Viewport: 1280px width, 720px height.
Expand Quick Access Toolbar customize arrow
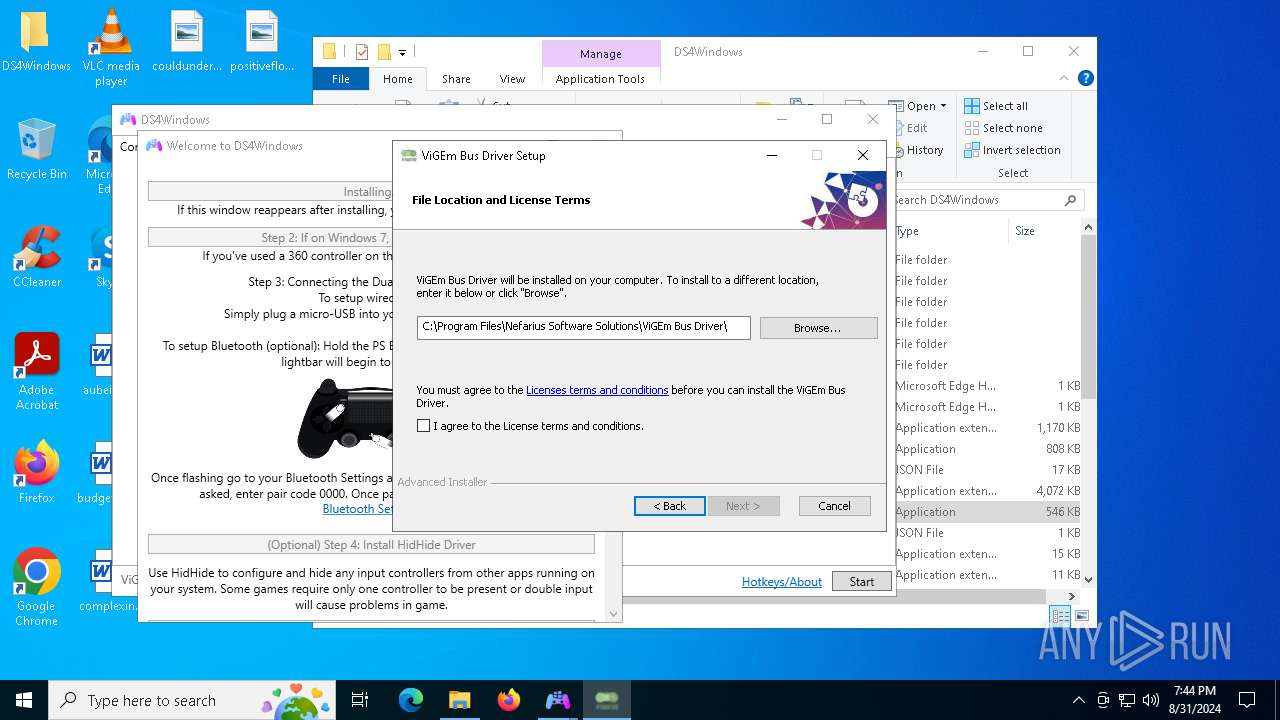(402, 52)
